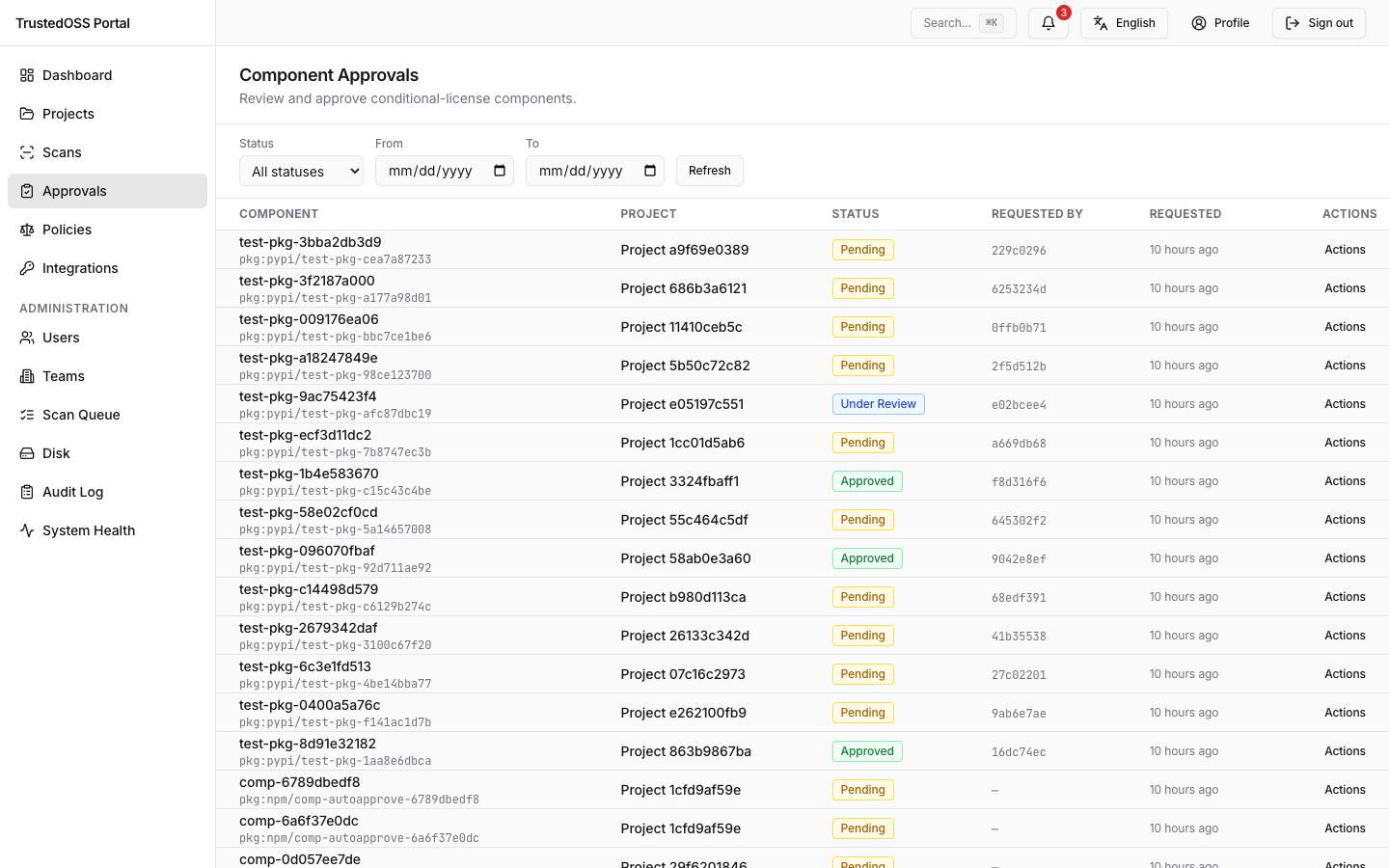The height and width of the screenshot is (868, 1389).
Task: Open the From date calendar picker icon
Action: (x=500, y=171)
